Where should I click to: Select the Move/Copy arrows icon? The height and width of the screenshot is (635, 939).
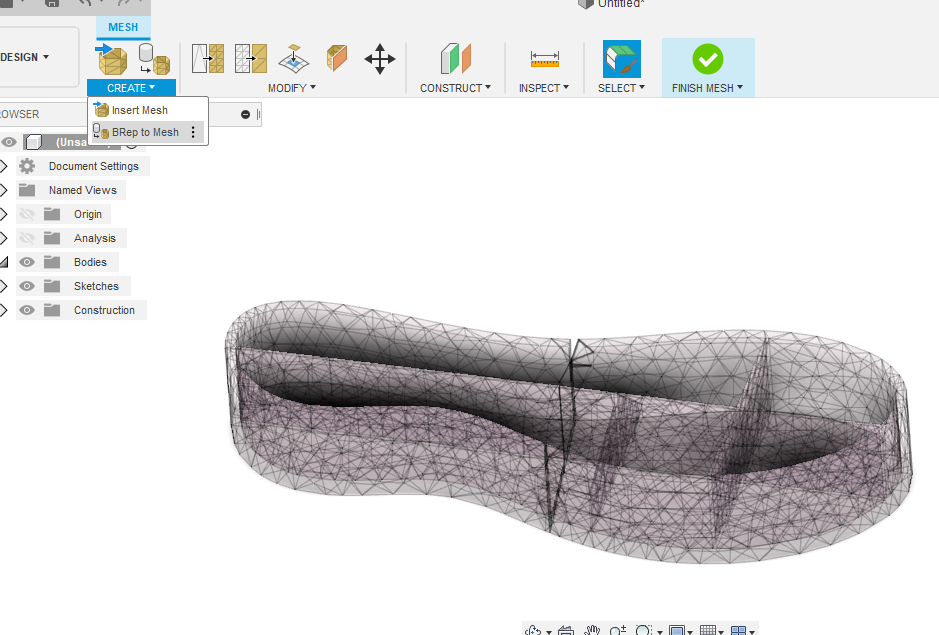tap(380, 59)
